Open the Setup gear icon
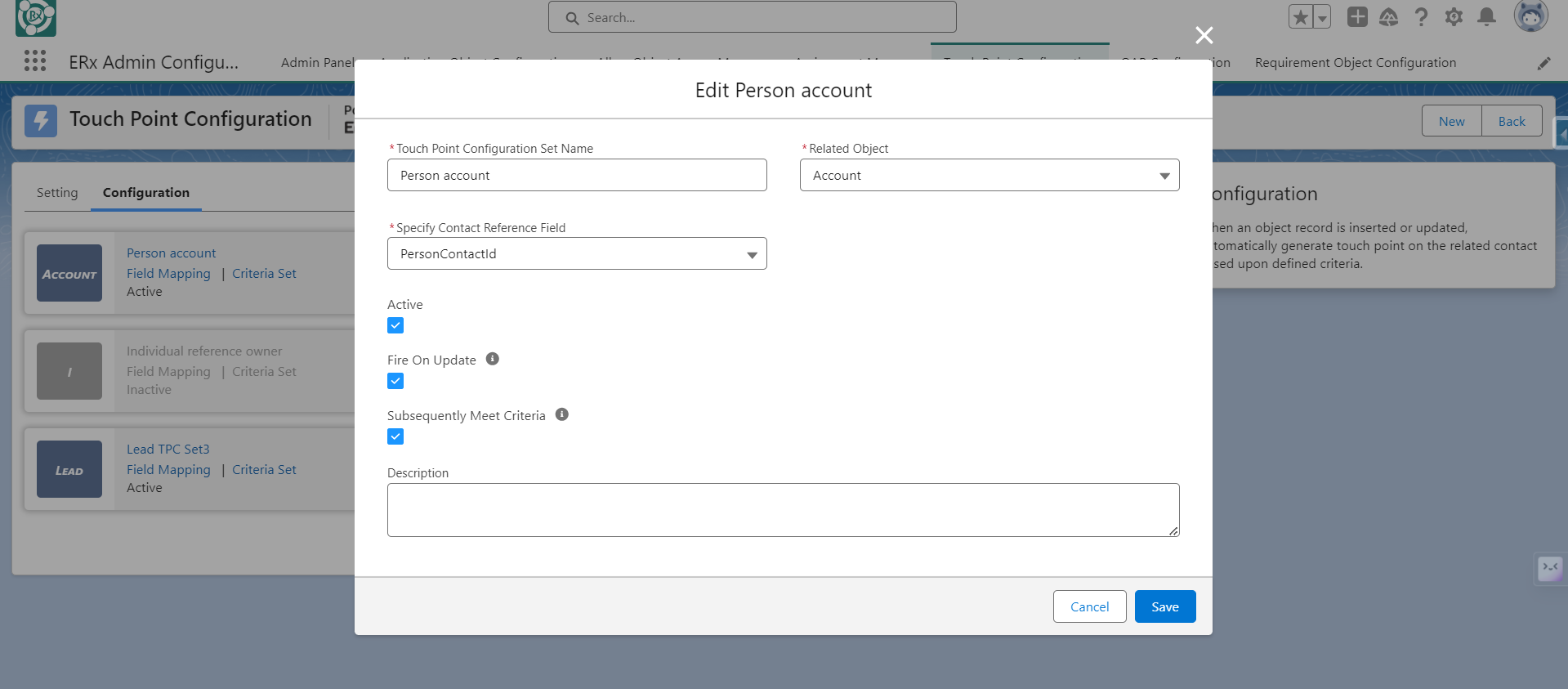The width and height of the screenshot is (1568, 689). click(x=1454, y=17)
